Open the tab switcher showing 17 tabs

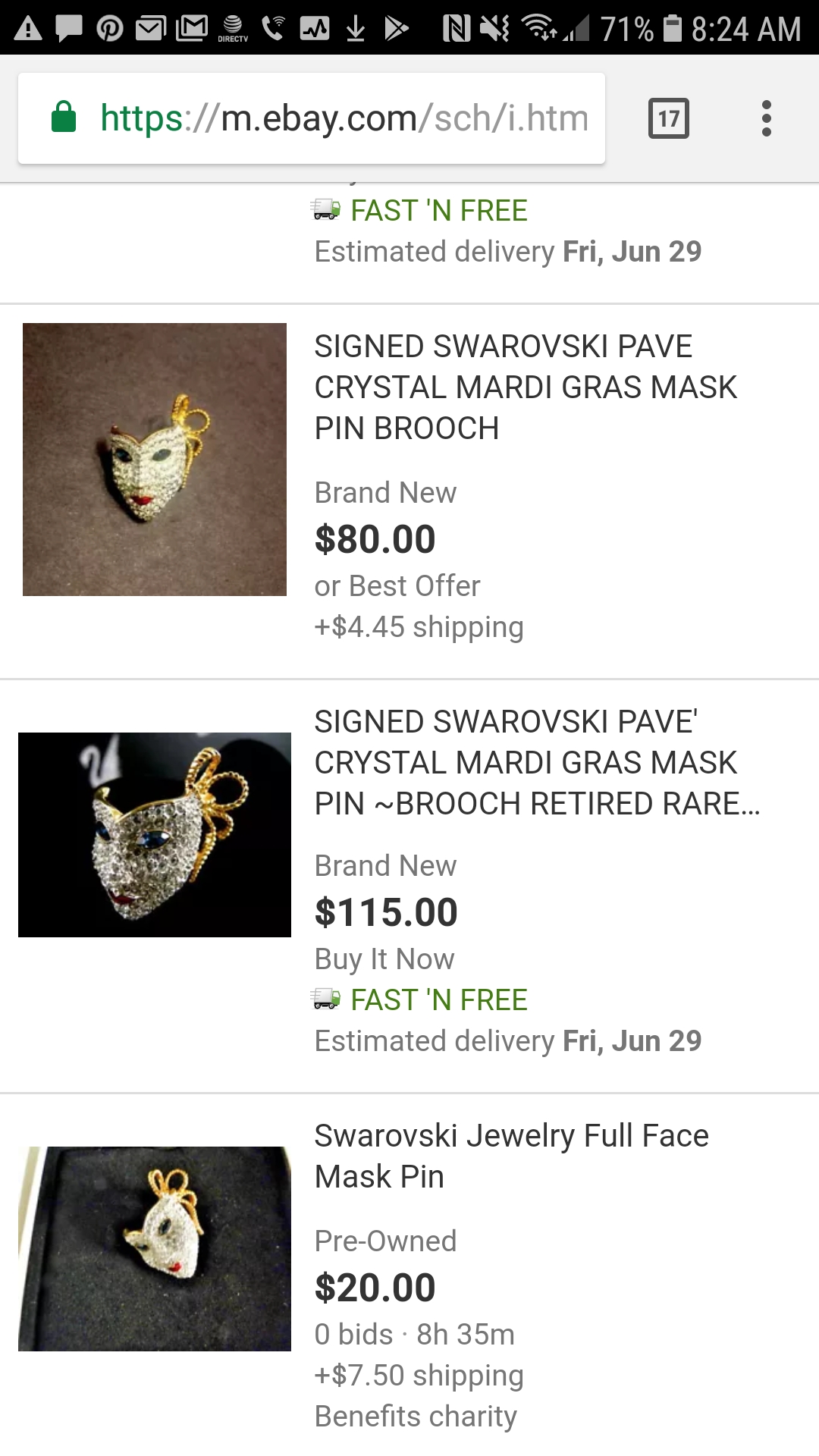[668, 118]
